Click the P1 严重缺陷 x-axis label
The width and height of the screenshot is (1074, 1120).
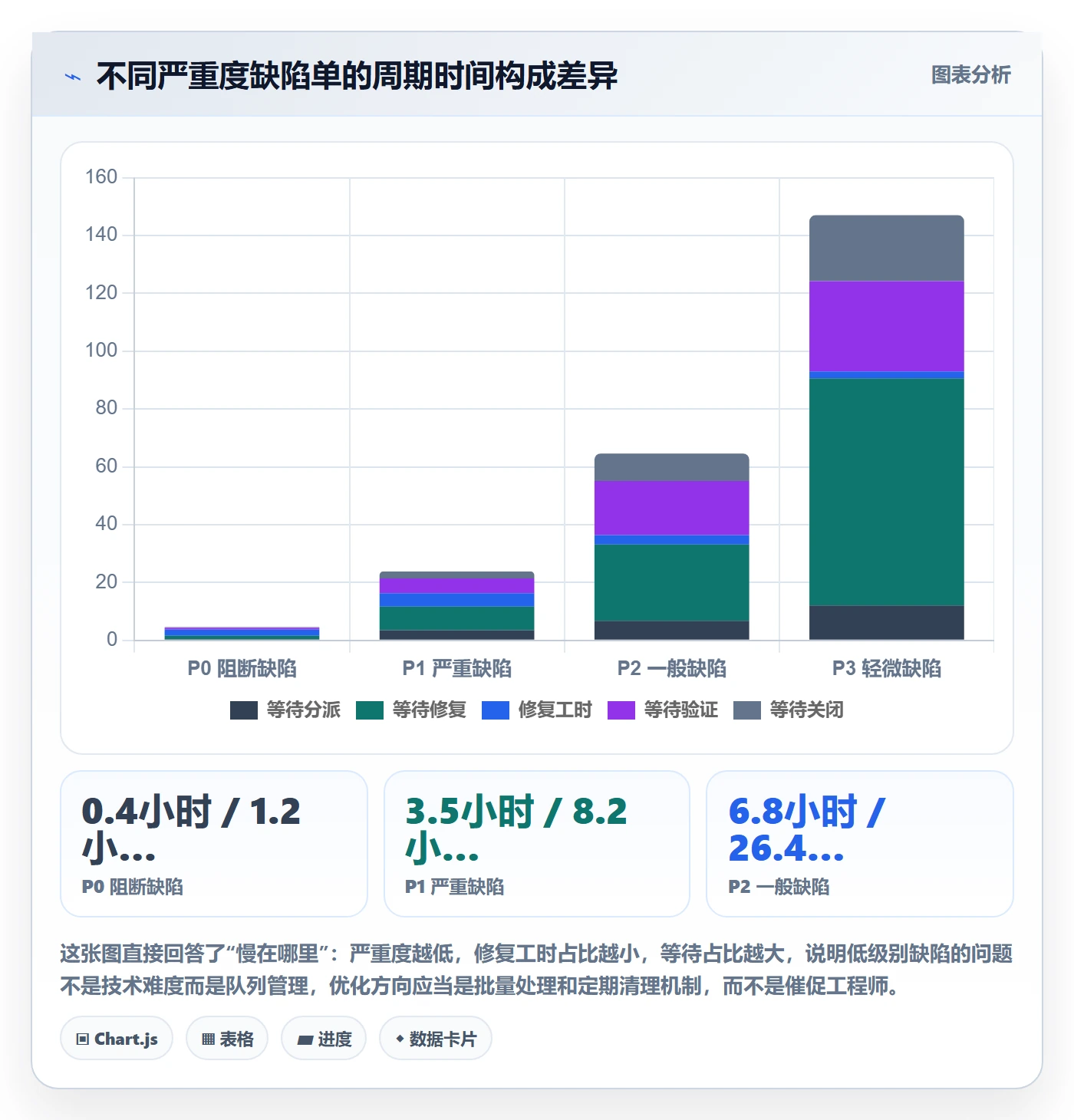pos(457,669)
